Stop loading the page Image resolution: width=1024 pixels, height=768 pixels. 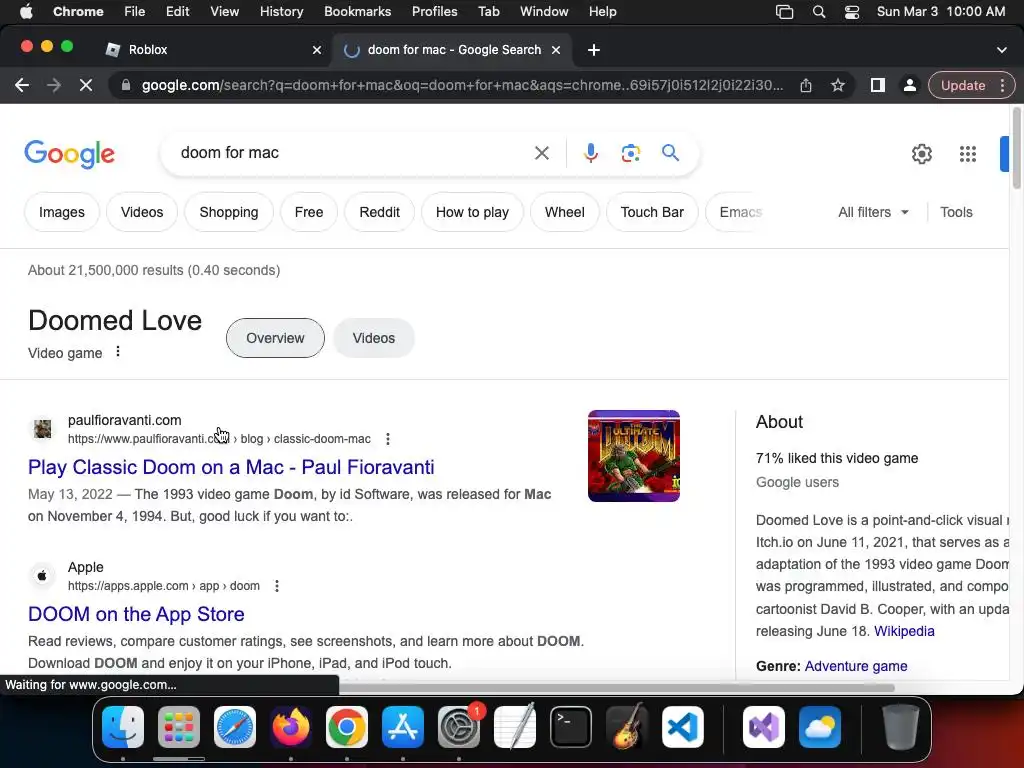tap(86, 85)
